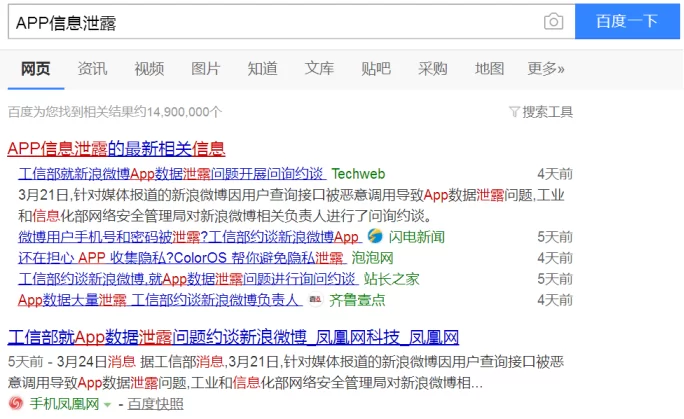Open the 地图 tab
Screen dimensions: 684x419
coord(489,68)
